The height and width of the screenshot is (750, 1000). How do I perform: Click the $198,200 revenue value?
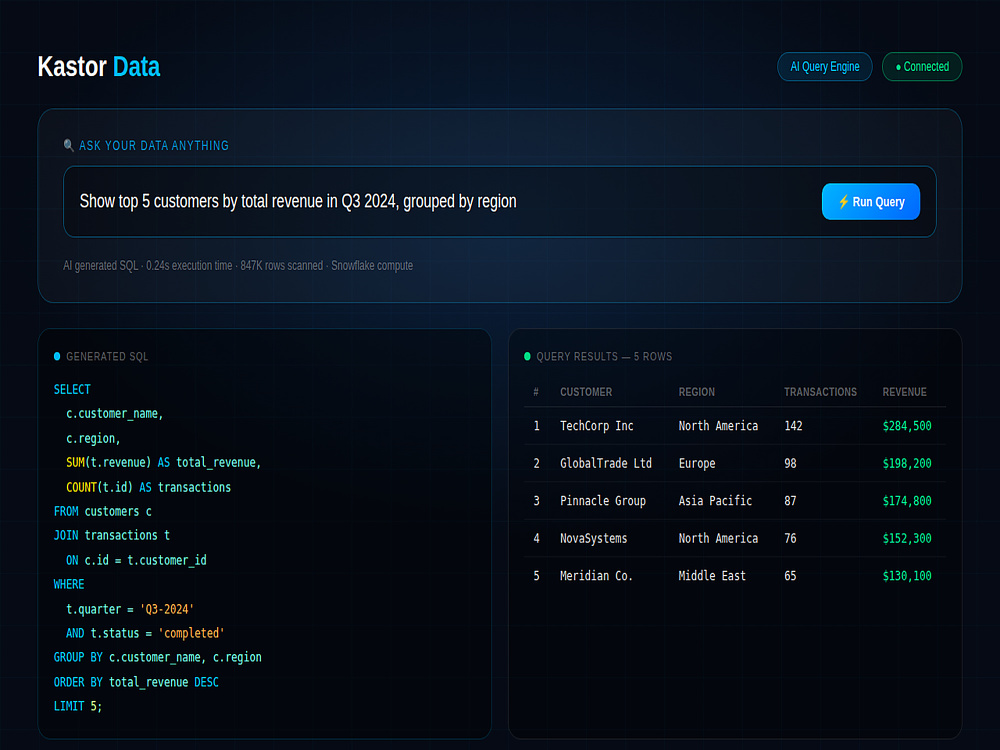[906, 463]
